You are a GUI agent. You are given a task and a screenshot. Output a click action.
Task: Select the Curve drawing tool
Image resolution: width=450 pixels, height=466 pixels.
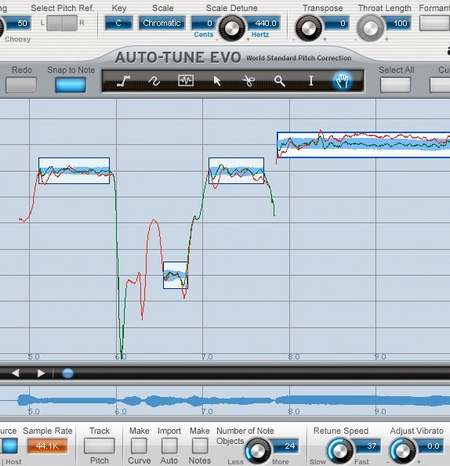(x=154, y=81)
